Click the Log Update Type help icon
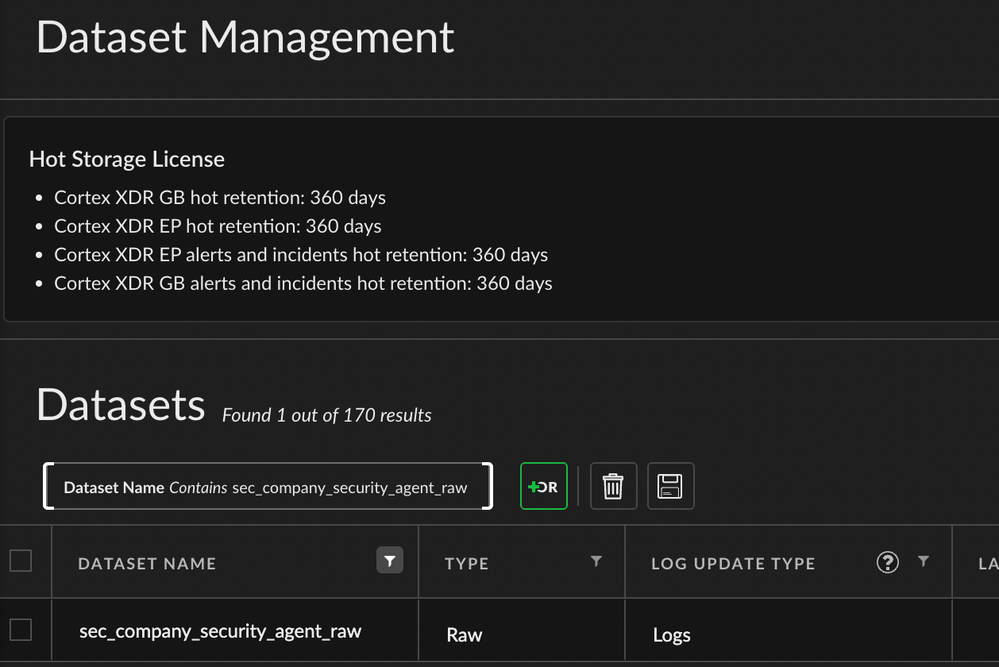Image resolution: width=999 pixels, height=667 pixels. click(x=887, y=562)
